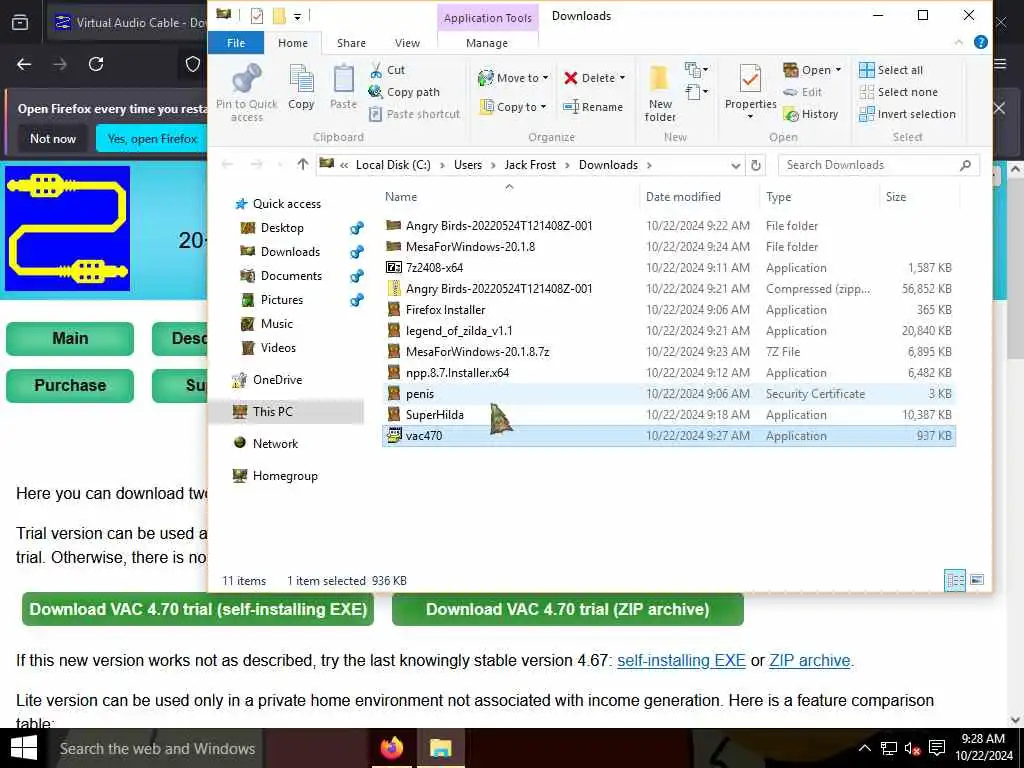The height and width of the screenshot is (768, 1024).
Task: Click the Pin to Quick access icon
Action: [247, 92]
